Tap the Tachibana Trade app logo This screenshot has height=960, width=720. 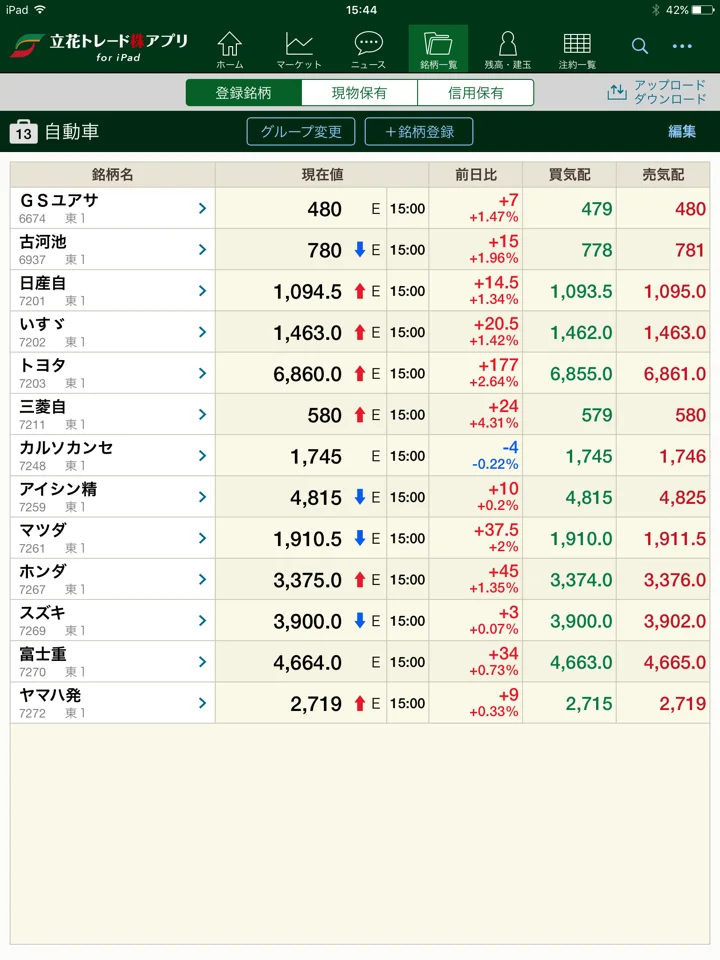[100, 47]
